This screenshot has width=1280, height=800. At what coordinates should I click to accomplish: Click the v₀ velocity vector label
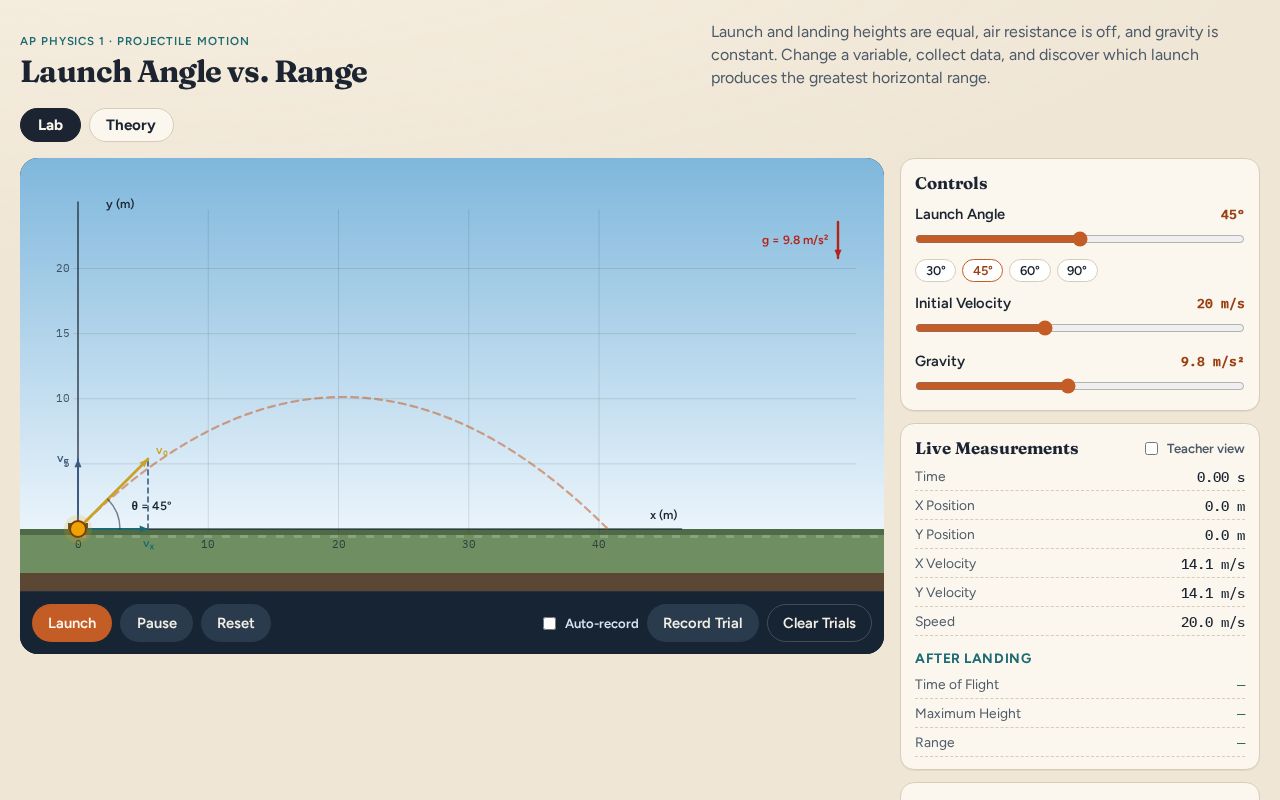pyautogui.click(x=161, y=452)
